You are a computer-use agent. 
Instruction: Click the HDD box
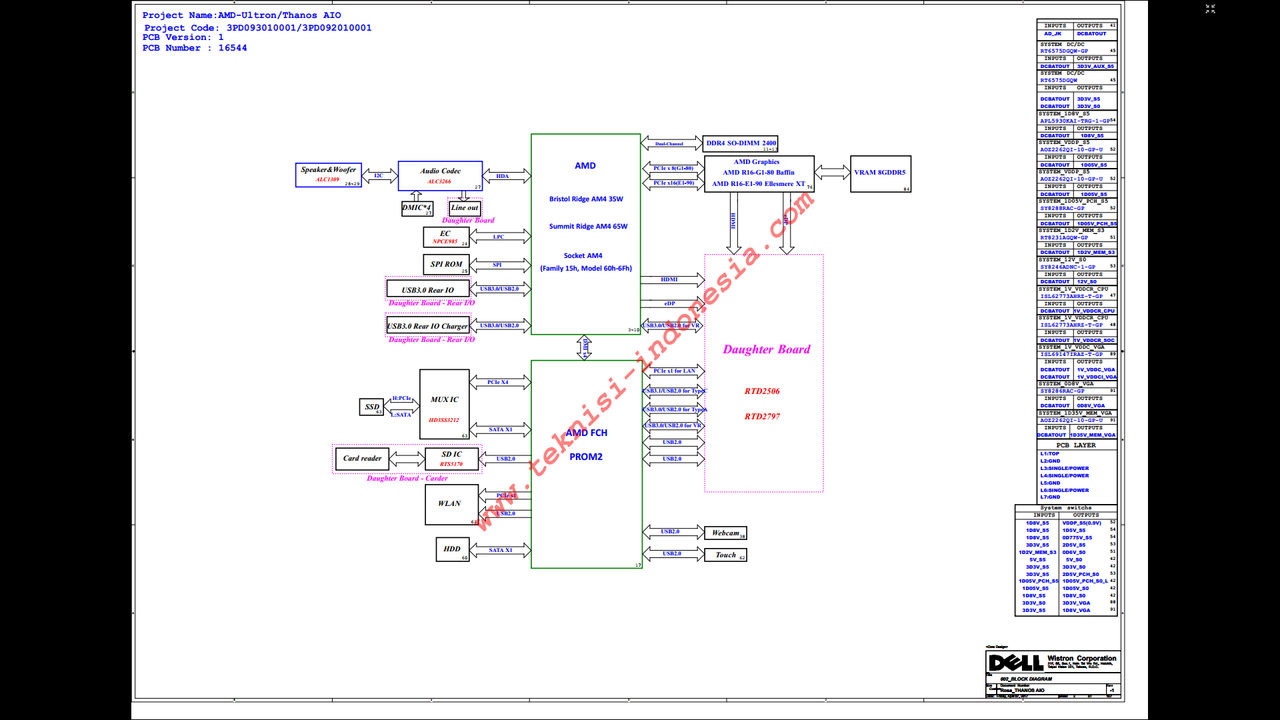(452, 550)
